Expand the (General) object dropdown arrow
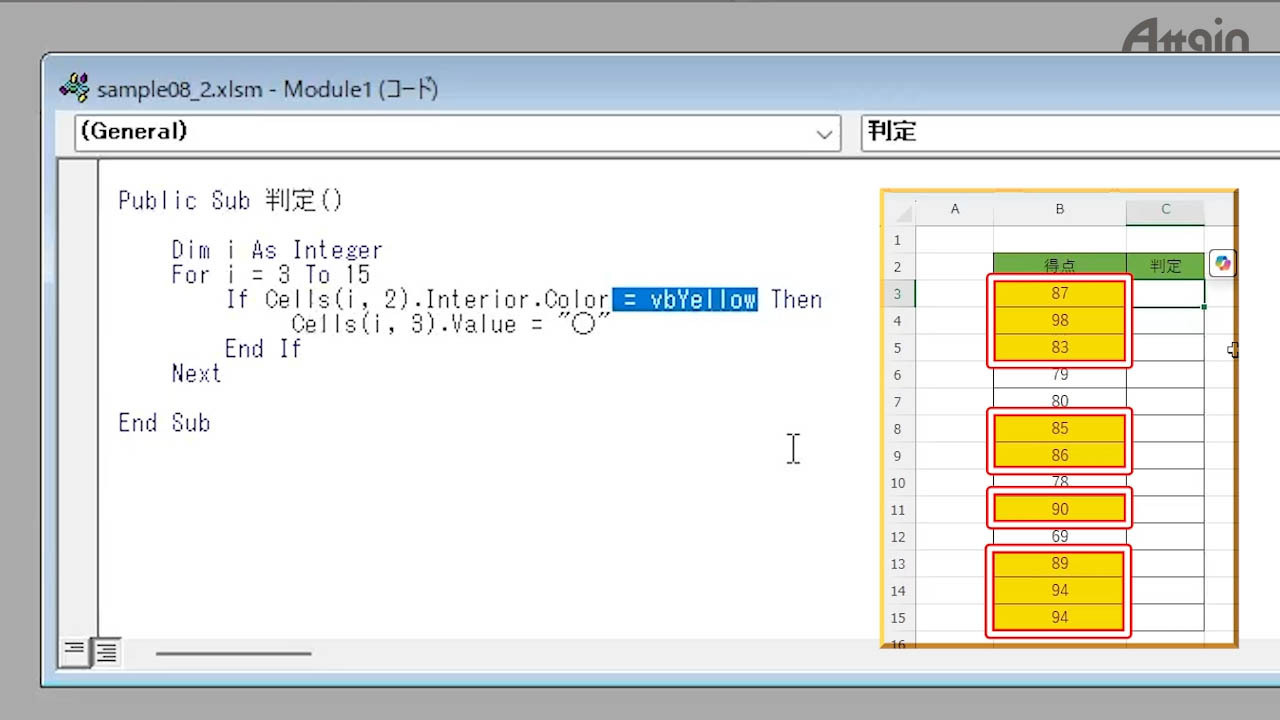 coord(825,133)
